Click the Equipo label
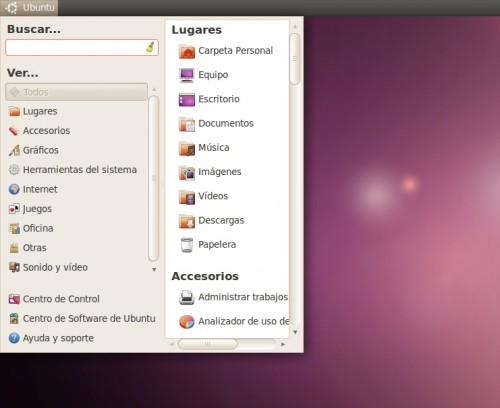Image resolution: width=500 pixels, height=408 pixels. [x=213, y=75]
